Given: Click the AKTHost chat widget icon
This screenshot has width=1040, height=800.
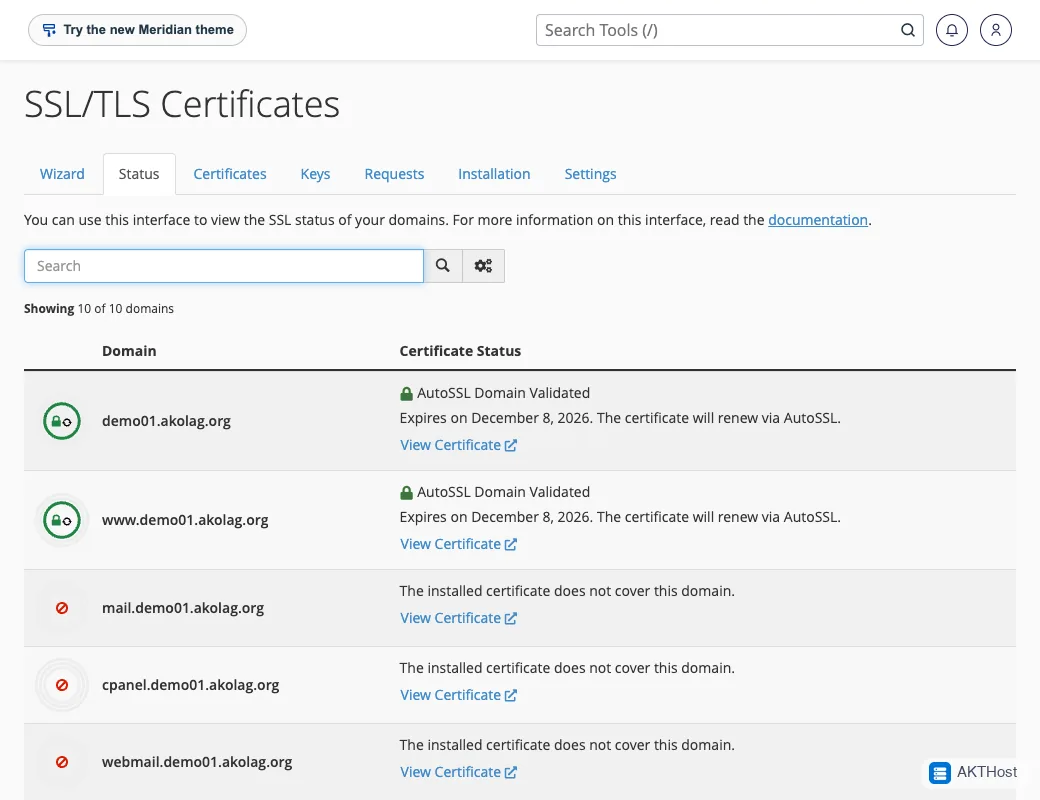Looking at the screenshot, I should pos(939,773).
